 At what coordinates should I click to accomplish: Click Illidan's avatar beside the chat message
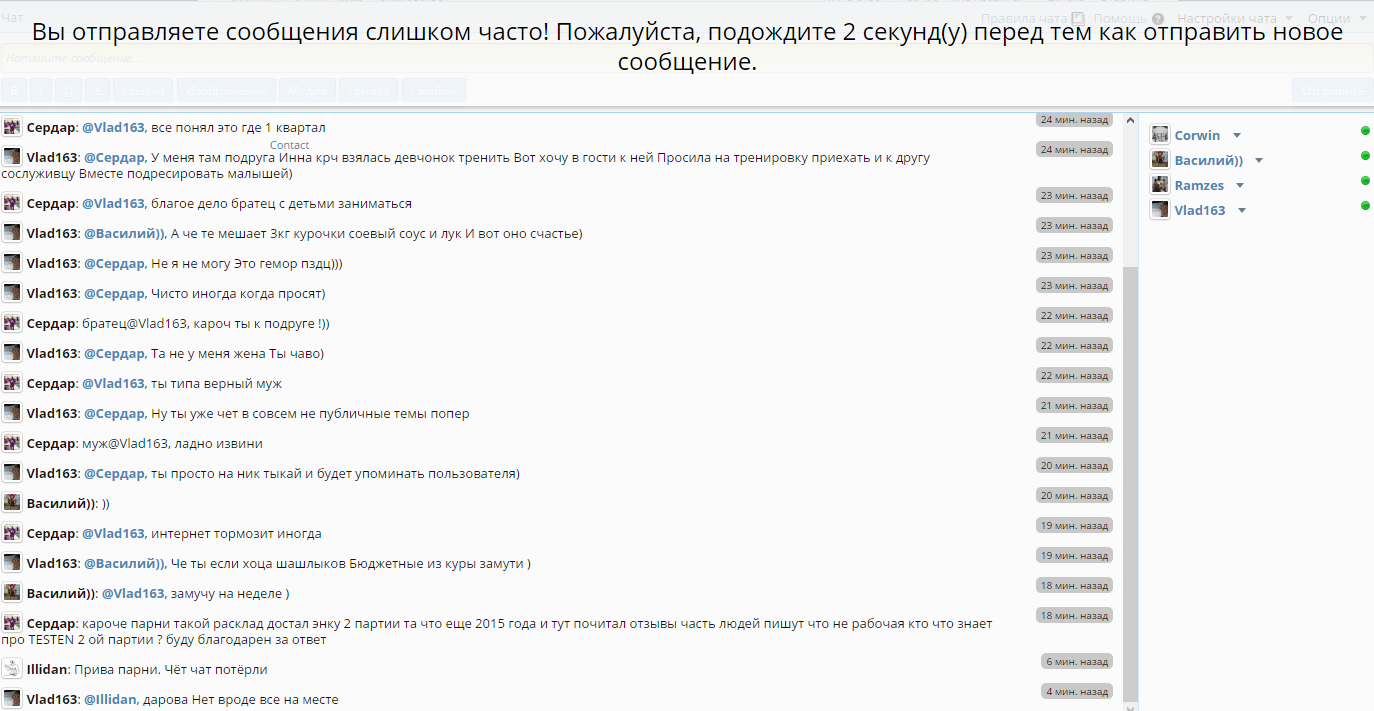pyautogui.click(x=12, y=669)
